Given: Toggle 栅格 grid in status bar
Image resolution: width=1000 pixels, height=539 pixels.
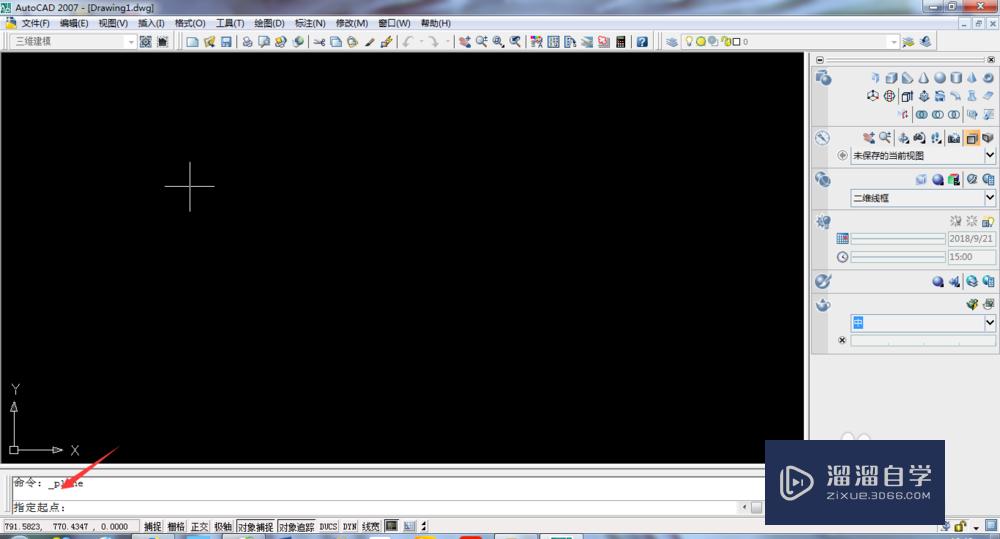Looking at the screenshot, I should point(176,527).
